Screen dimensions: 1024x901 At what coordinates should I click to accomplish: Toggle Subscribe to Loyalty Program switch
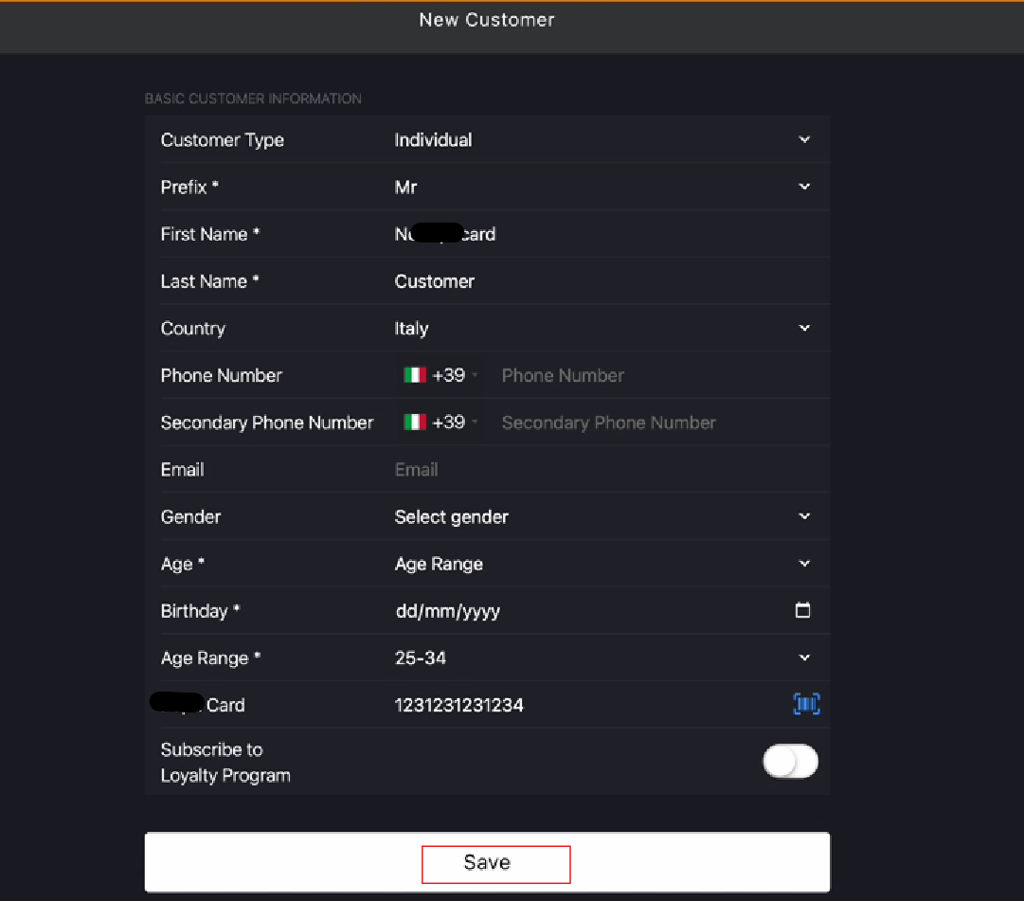[x=790, y=761]
